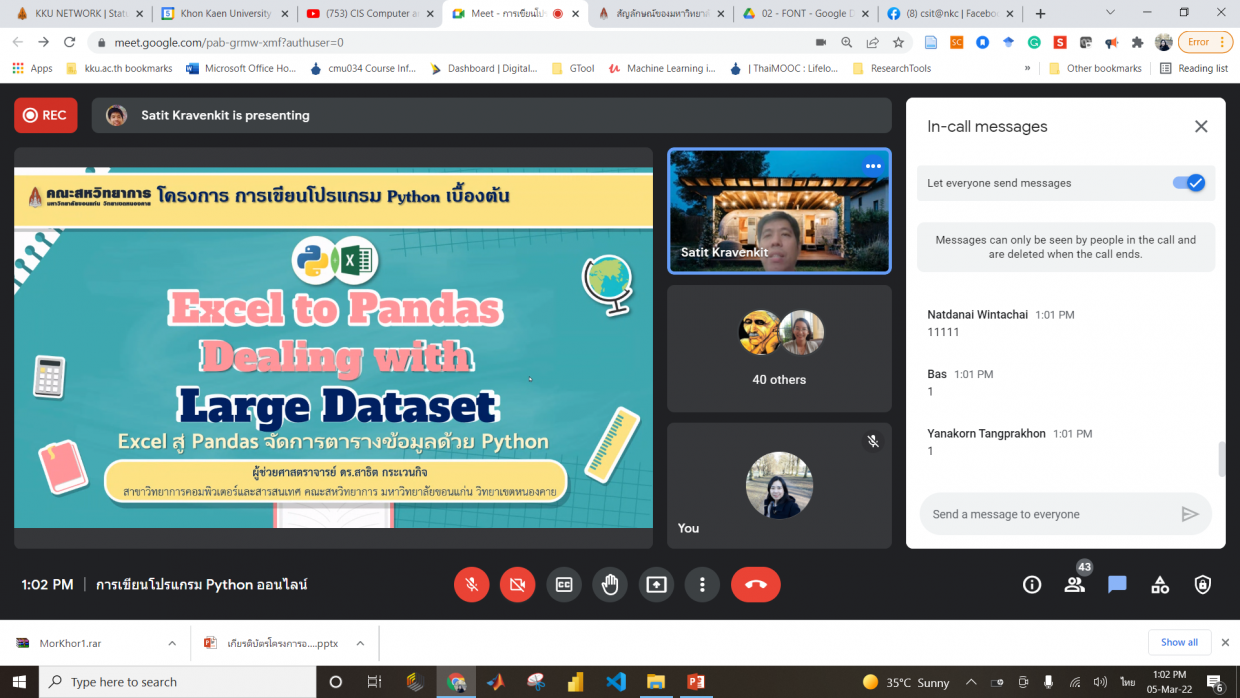Open the host controls shield icon
This screenshot has height=698, width=1240.
(x=1203, y=585)
